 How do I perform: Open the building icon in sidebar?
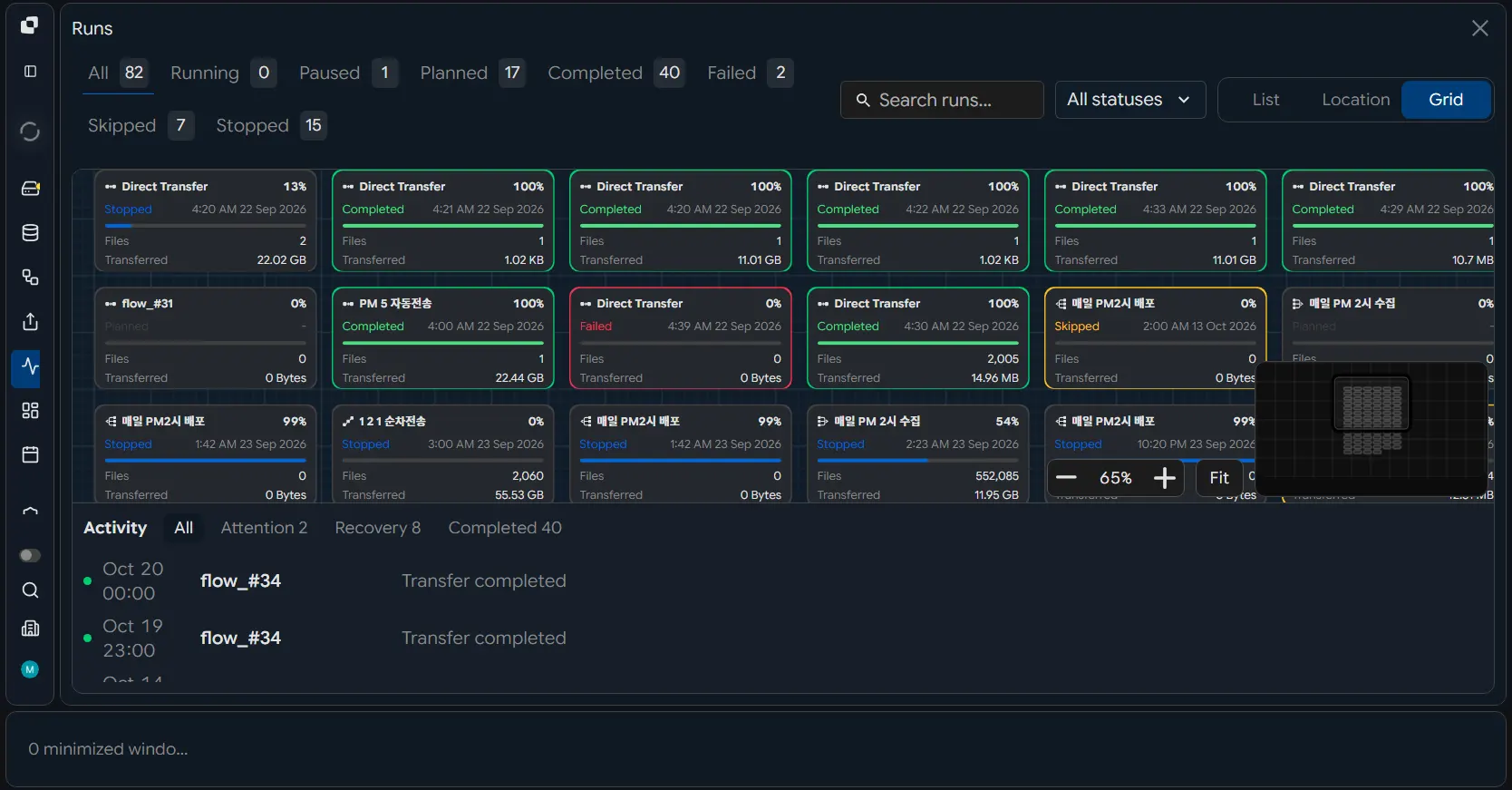[30, 629]
